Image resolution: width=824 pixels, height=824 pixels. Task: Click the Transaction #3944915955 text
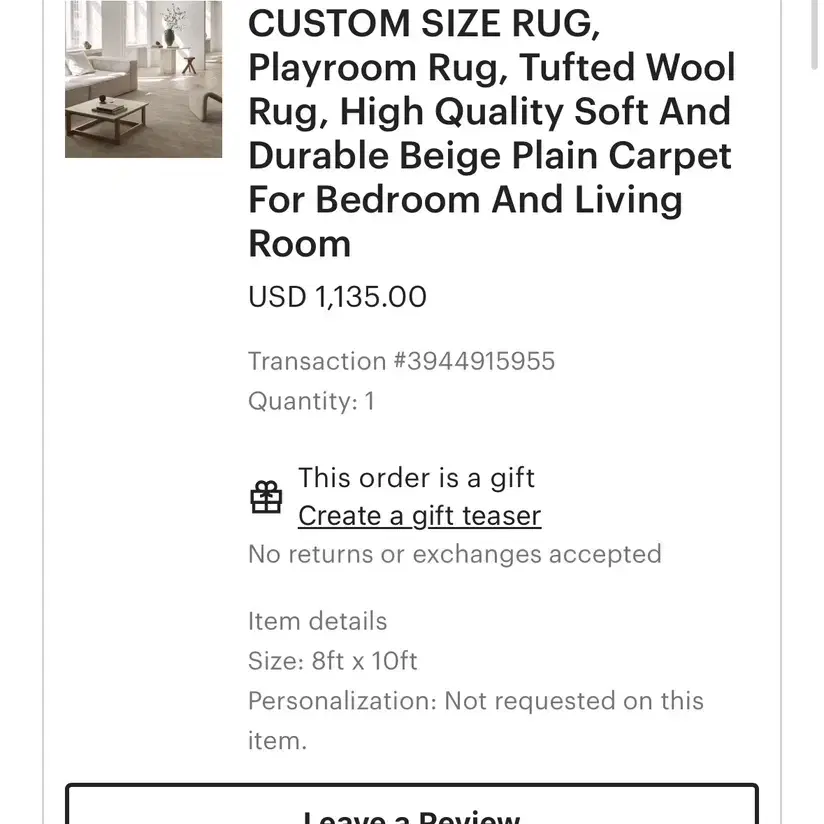(401, 361)
